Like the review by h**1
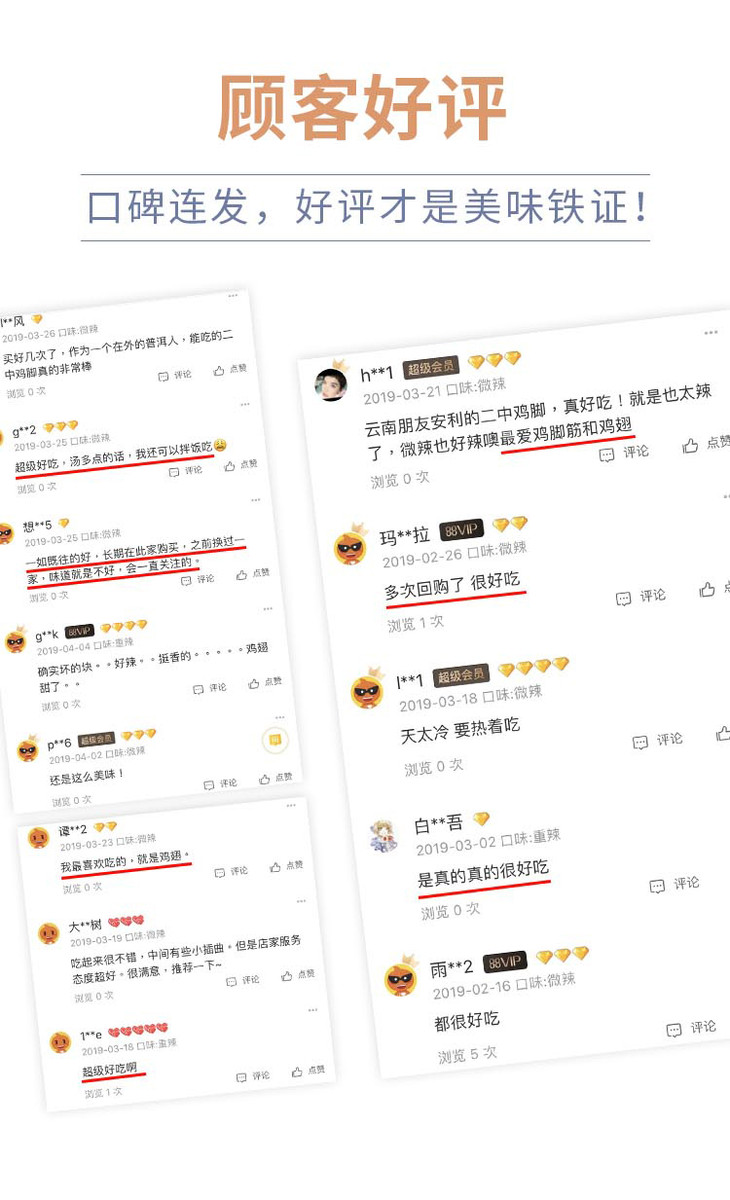 [x=705, y=445]
